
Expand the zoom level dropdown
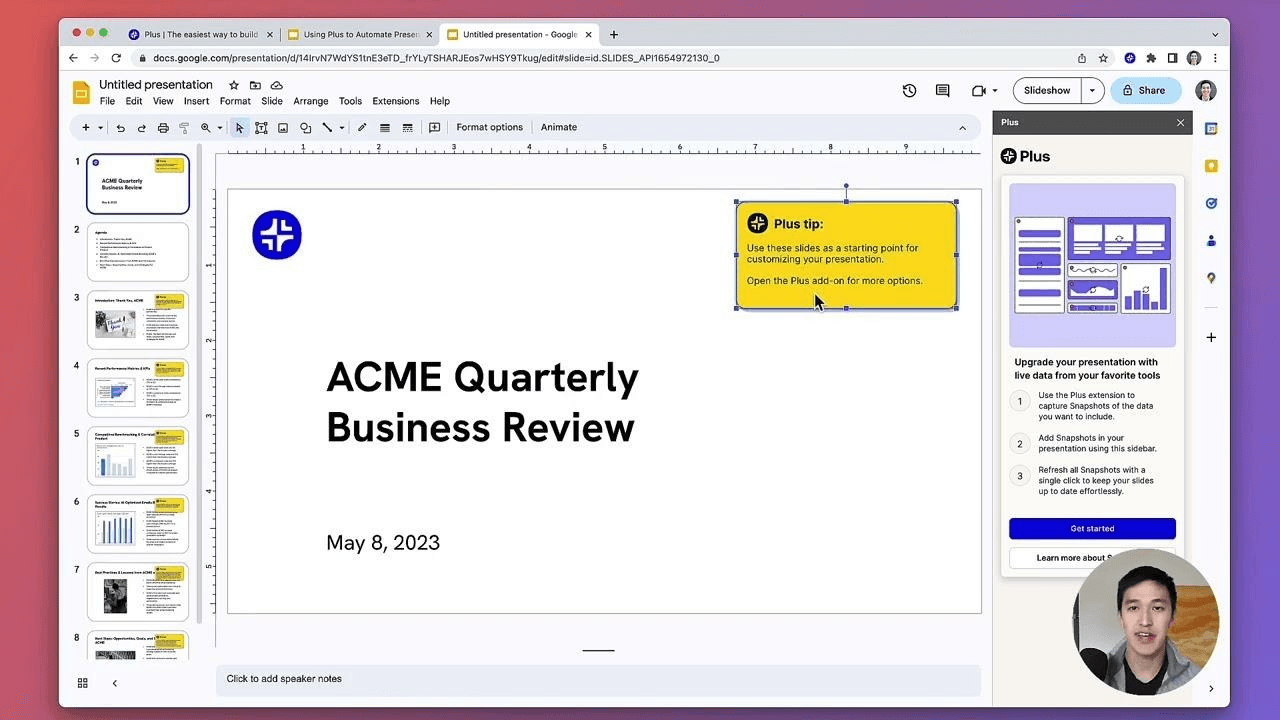(x=219, y=128)
